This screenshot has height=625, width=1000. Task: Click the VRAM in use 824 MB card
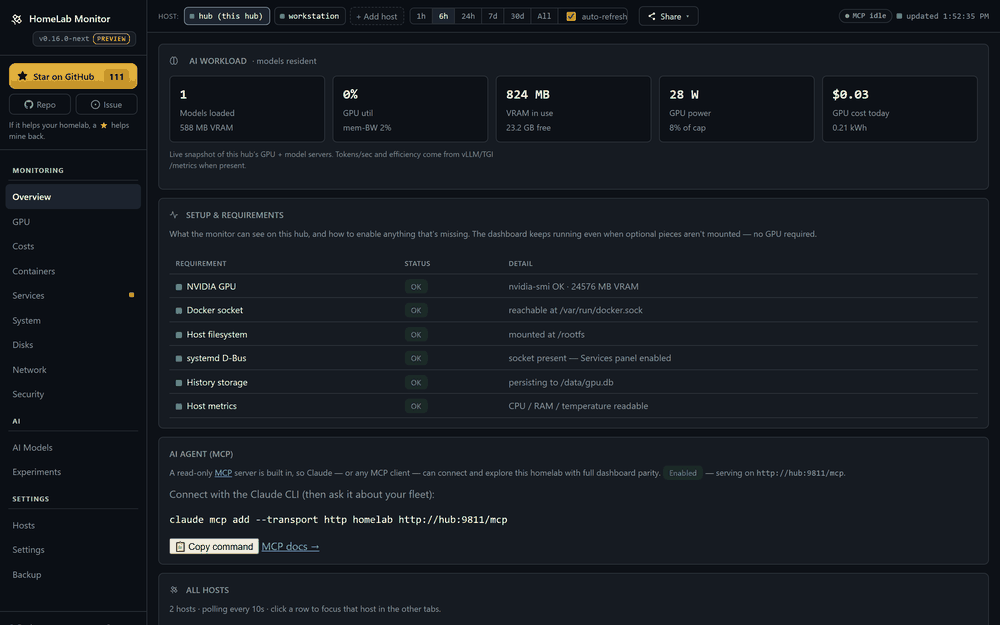[x=573, y=109]
